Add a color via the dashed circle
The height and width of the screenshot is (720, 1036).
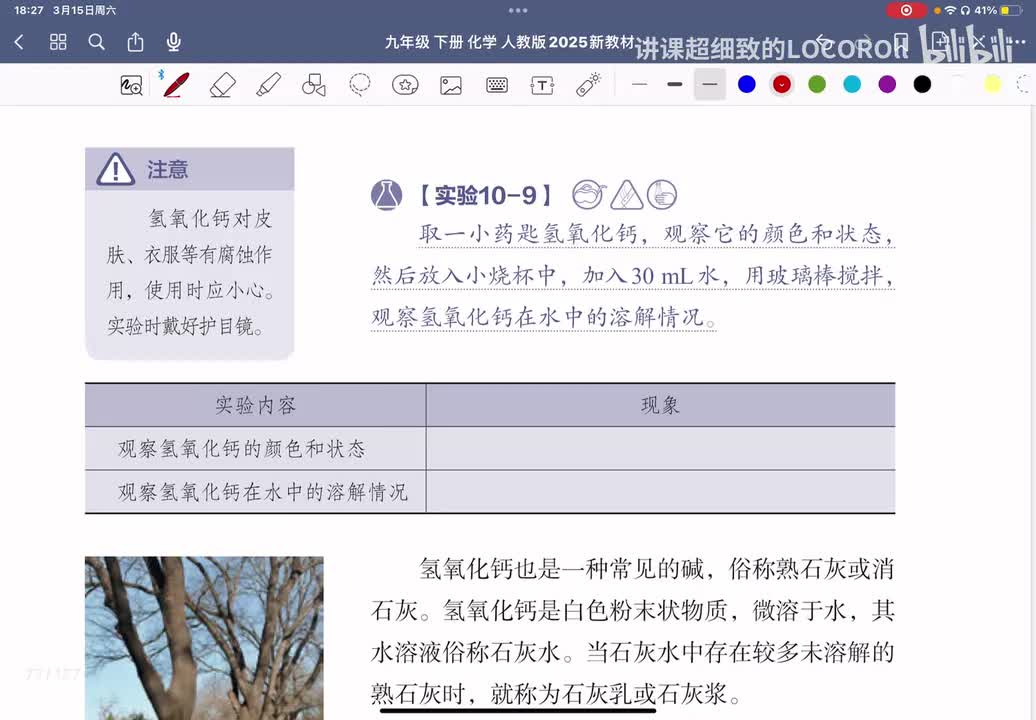(x=1025, y=85)
